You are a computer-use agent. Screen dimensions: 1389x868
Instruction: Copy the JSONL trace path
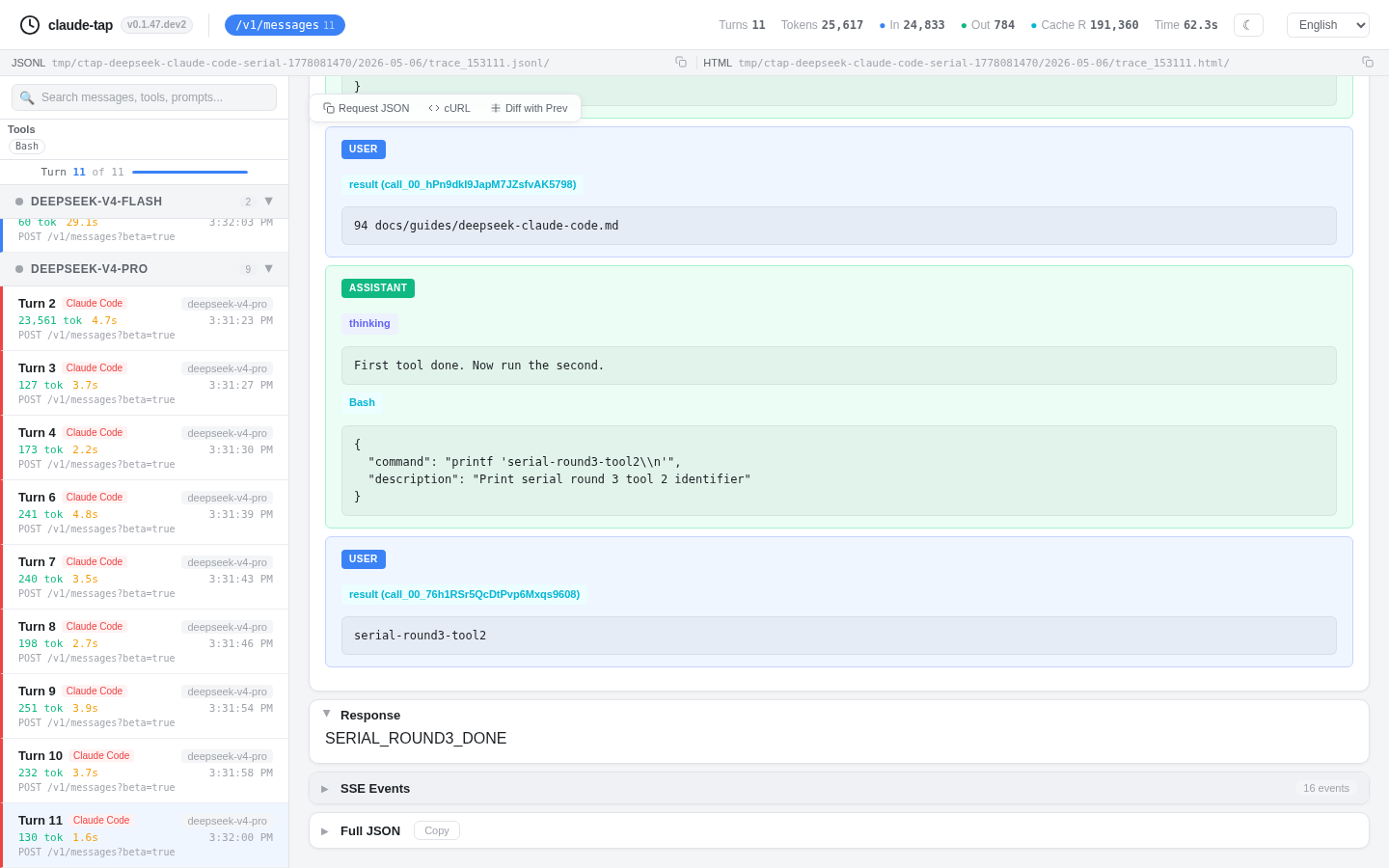681,62
